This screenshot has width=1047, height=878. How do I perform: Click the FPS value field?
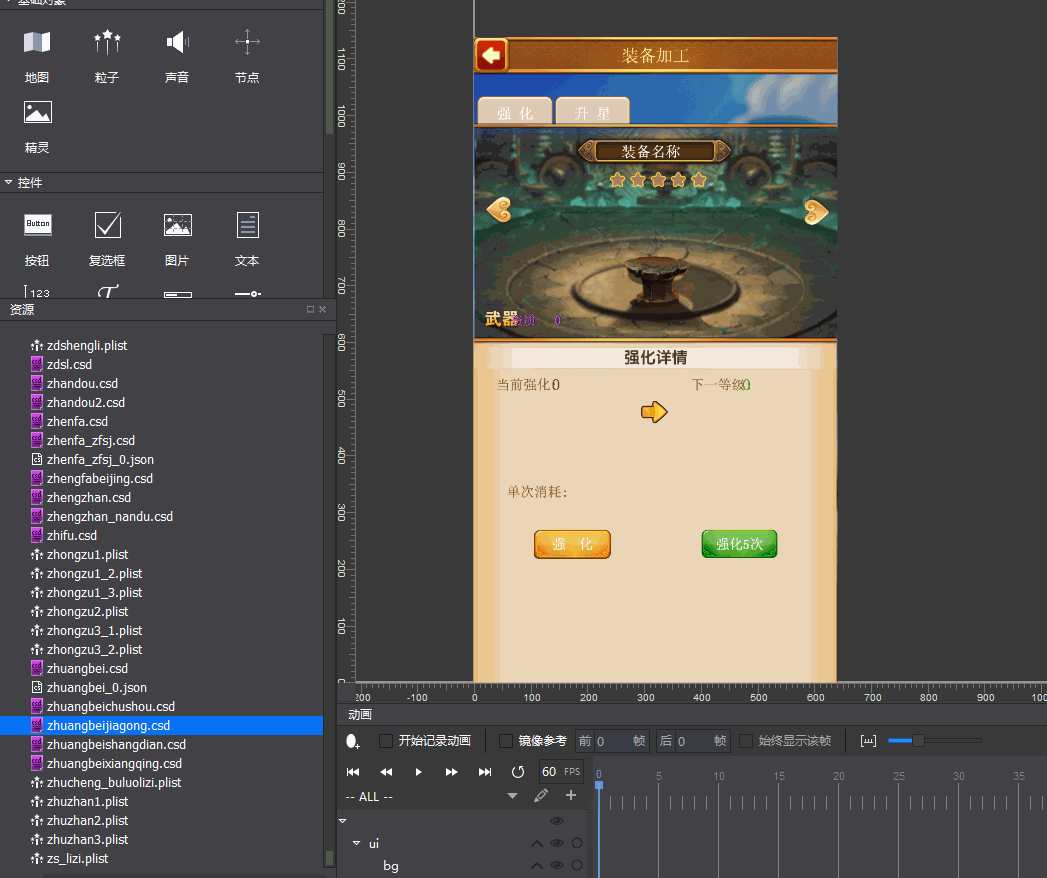tap(549, 772)
